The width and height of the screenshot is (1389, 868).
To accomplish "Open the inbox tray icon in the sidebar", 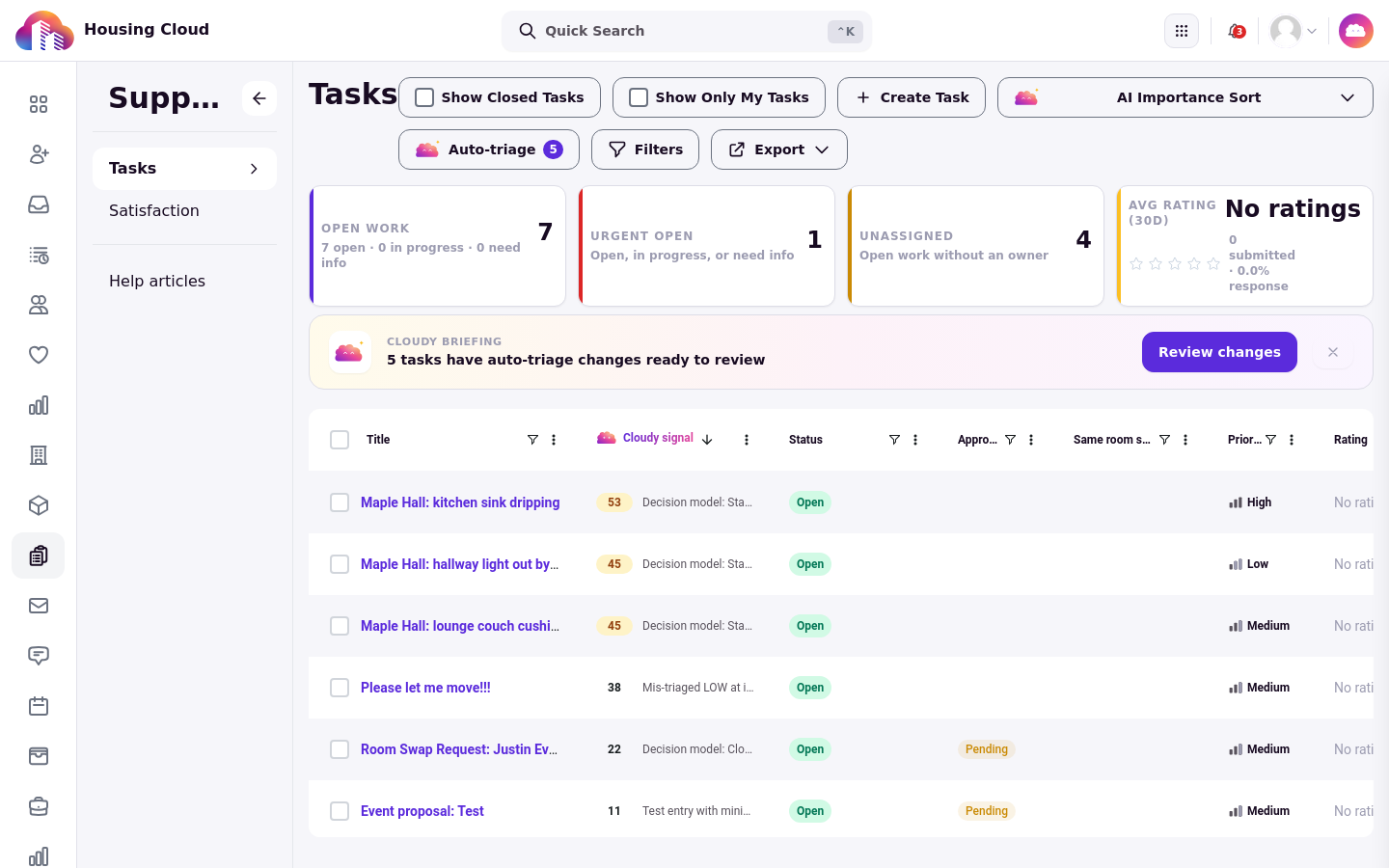I will pos(39,204).
